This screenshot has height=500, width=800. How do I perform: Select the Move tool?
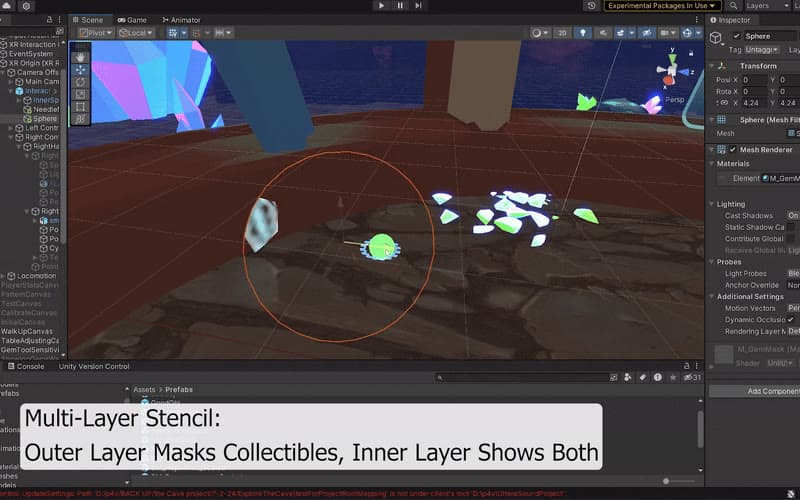pyautogui.click(x=80, y=70)
